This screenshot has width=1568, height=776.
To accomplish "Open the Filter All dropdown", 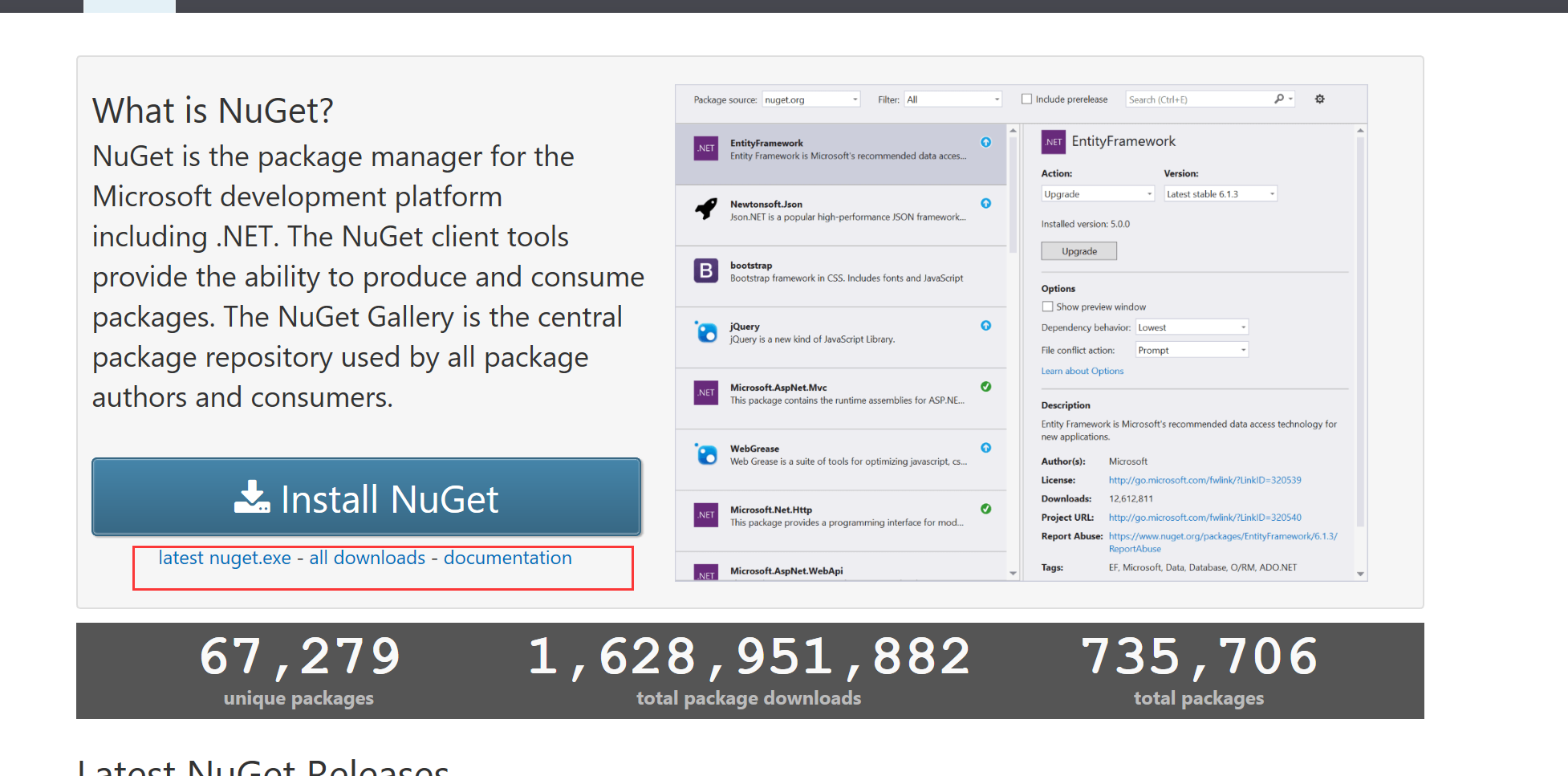I will [953, 100].
